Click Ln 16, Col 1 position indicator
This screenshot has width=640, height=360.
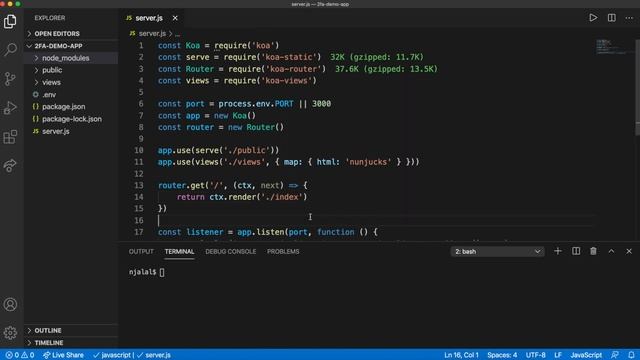click(x=461, y=355)
